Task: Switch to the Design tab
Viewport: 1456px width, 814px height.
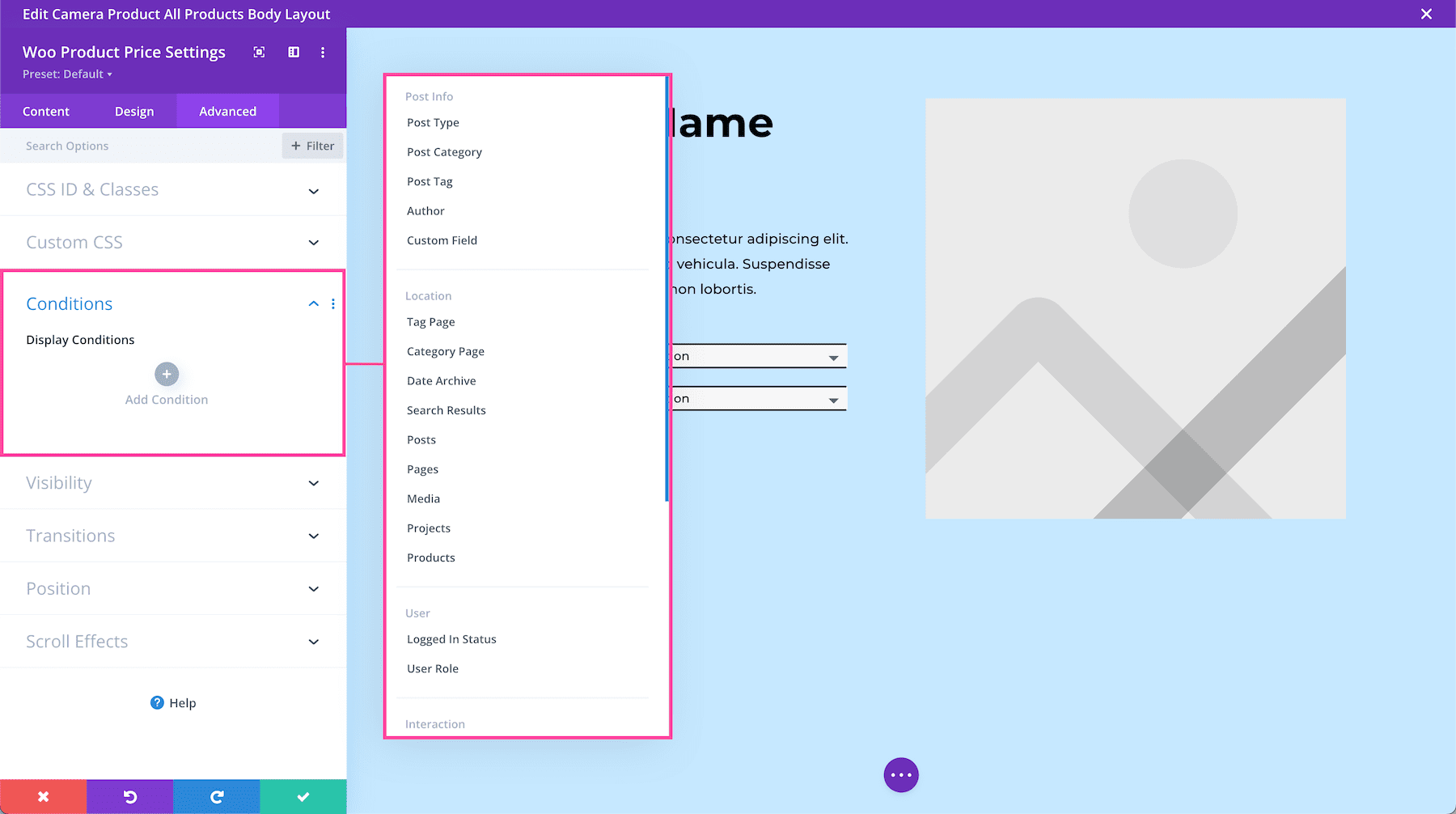Action: pyautogui.click(x=134, y=112)
